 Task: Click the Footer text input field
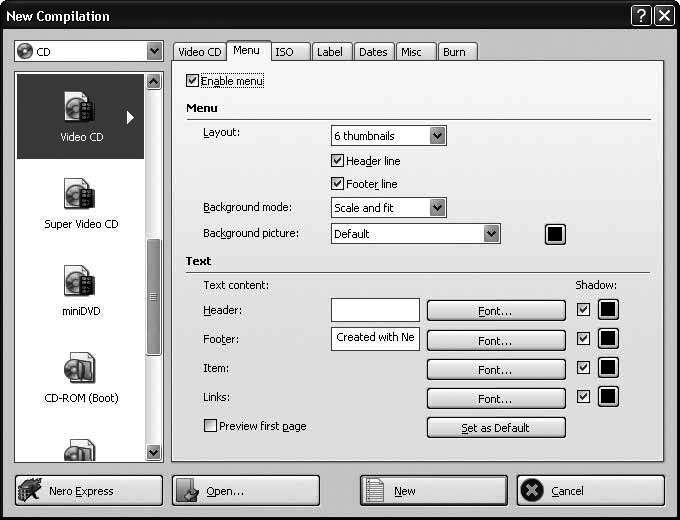click(375, 339)
